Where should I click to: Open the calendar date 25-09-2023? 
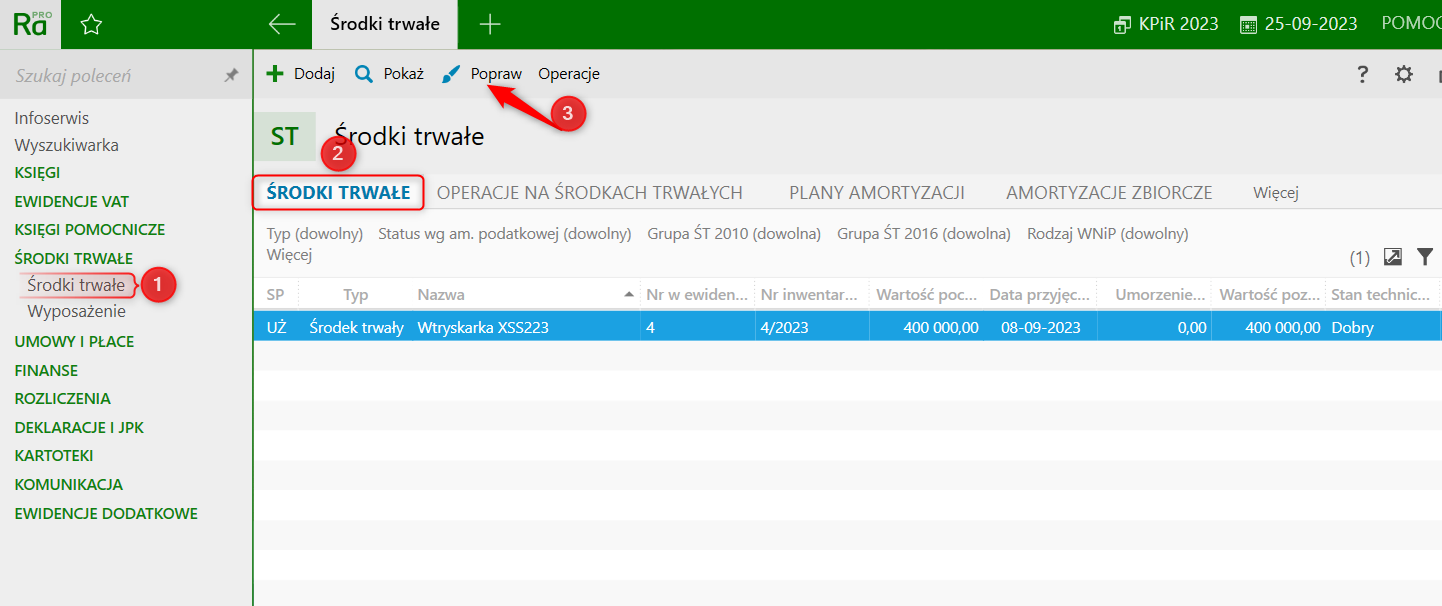tap(1298, 24)
